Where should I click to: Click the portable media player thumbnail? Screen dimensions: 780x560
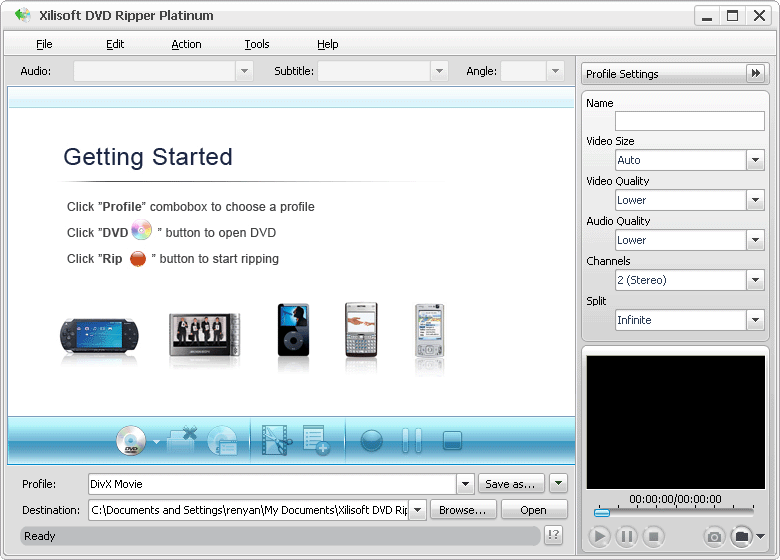pos(204,335)
